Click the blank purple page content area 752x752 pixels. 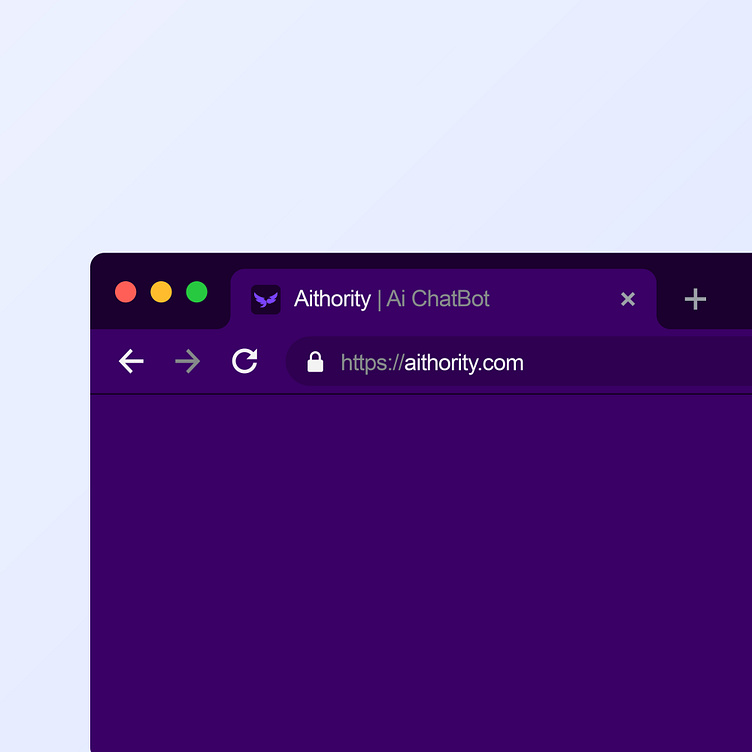click(421, 573)
